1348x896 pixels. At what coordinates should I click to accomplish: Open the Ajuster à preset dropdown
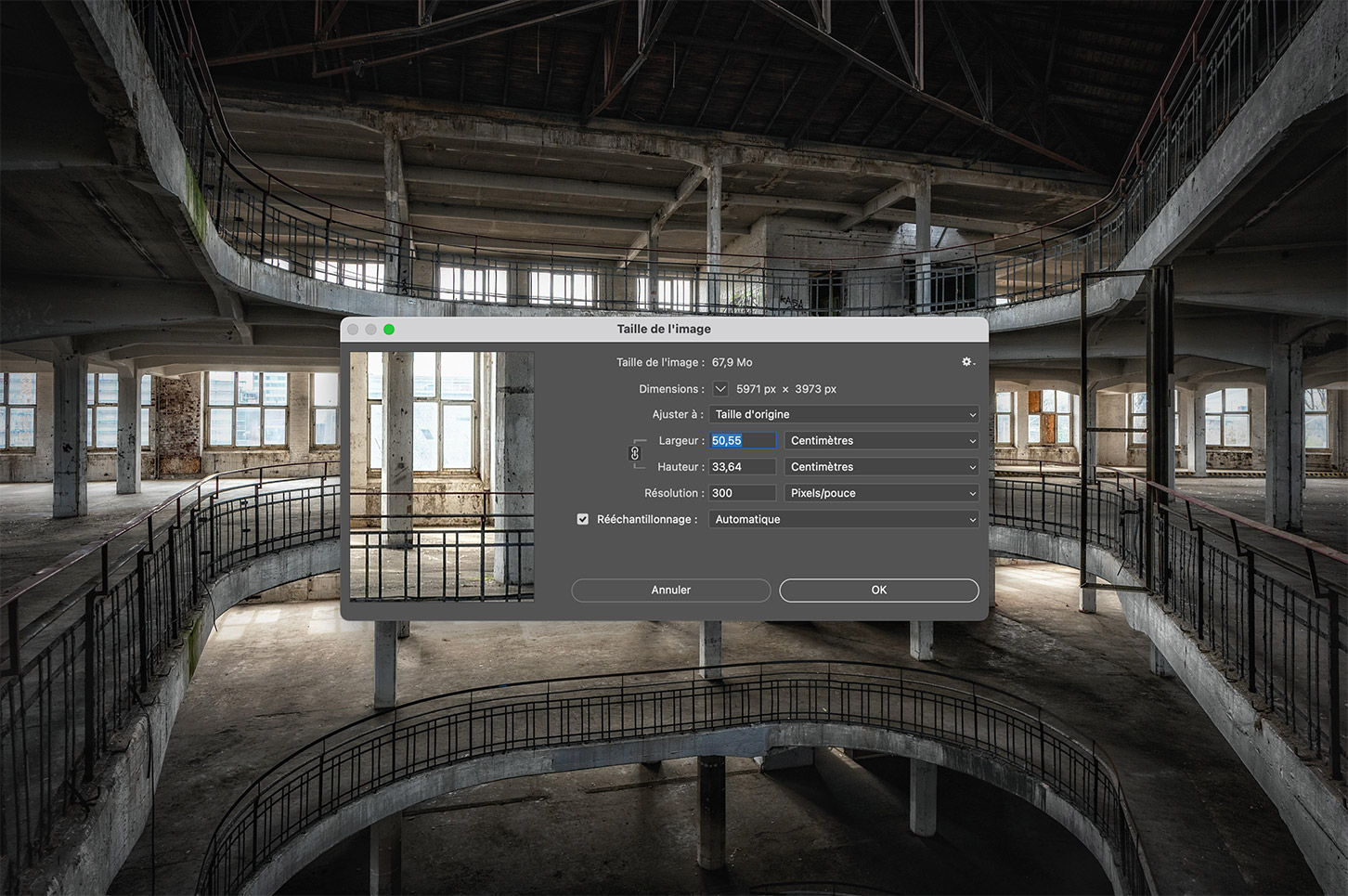[x=844, y=414]
